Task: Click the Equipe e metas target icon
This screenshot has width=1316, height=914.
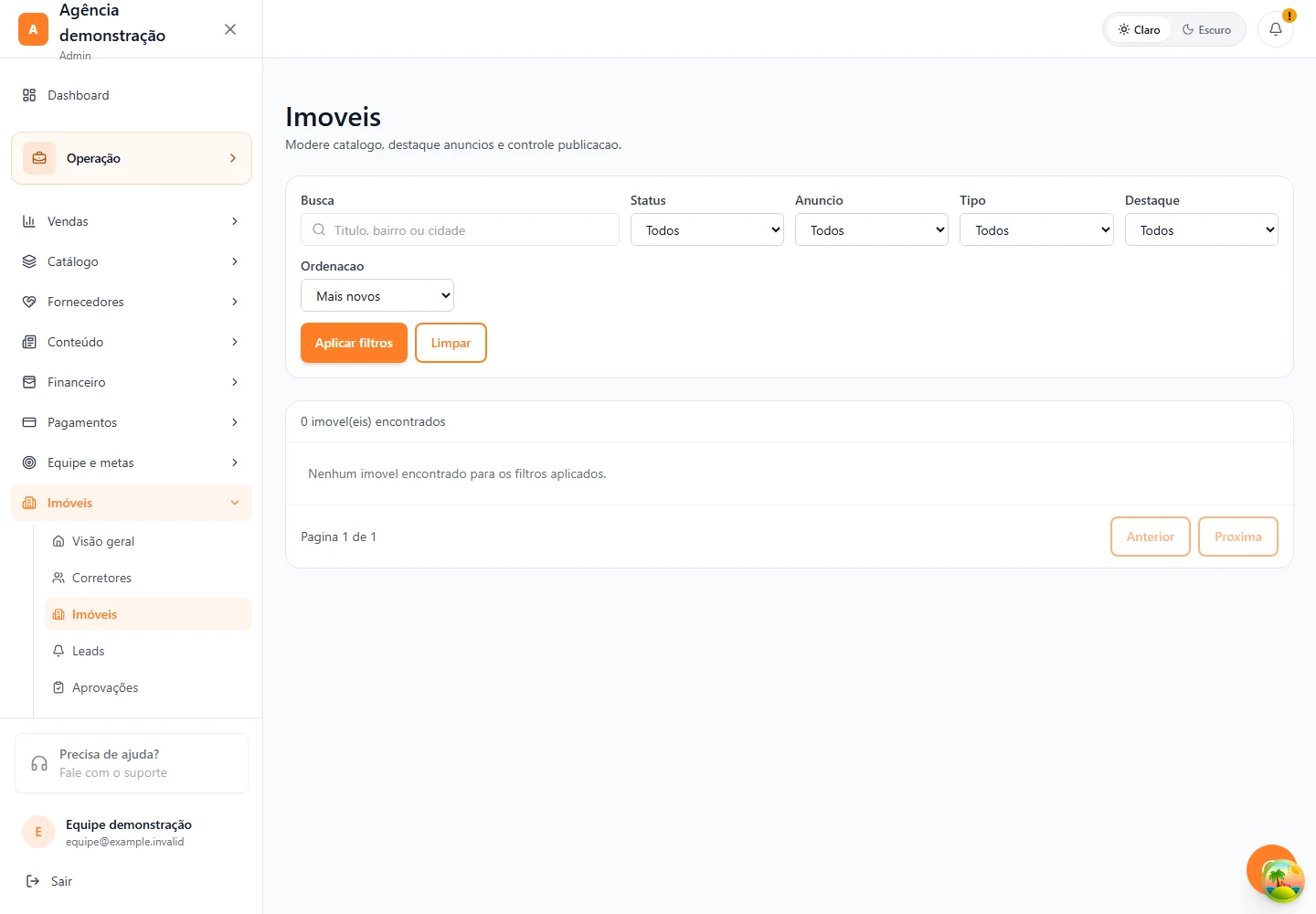Action: [x=29, y=462]
